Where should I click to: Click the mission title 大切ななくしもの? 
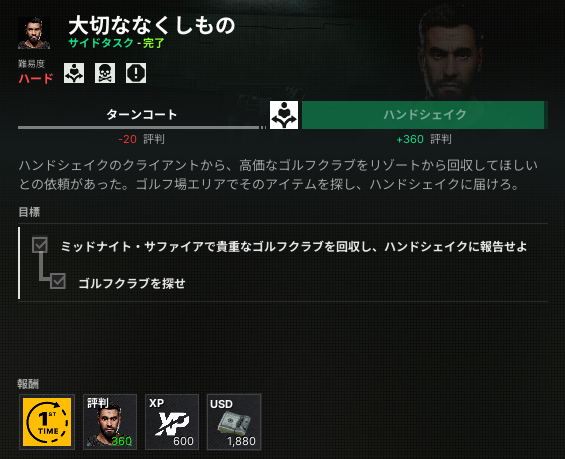(x=152, y=26)
